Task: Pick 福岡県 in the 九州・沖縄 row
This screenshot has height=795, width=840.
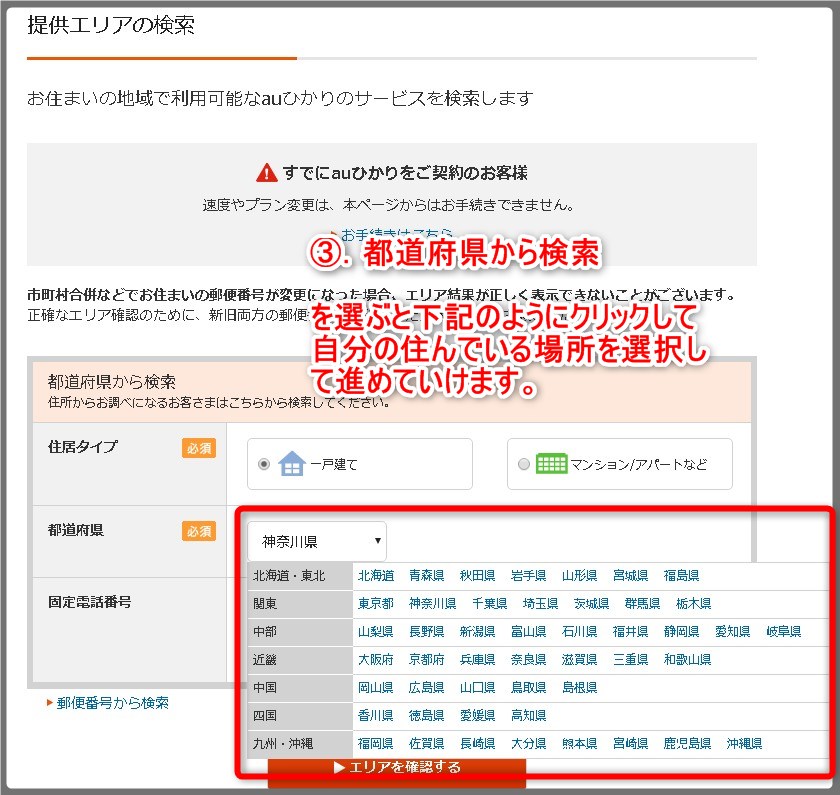Action: (x=376, y=743)
